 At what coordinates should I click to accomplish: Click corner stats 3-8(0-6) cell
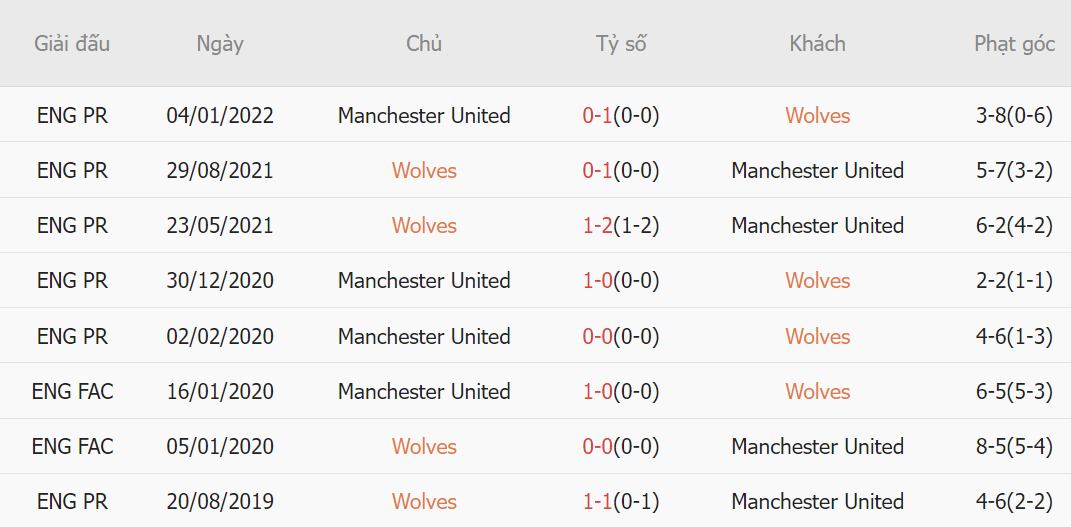tap(1014, 115)
